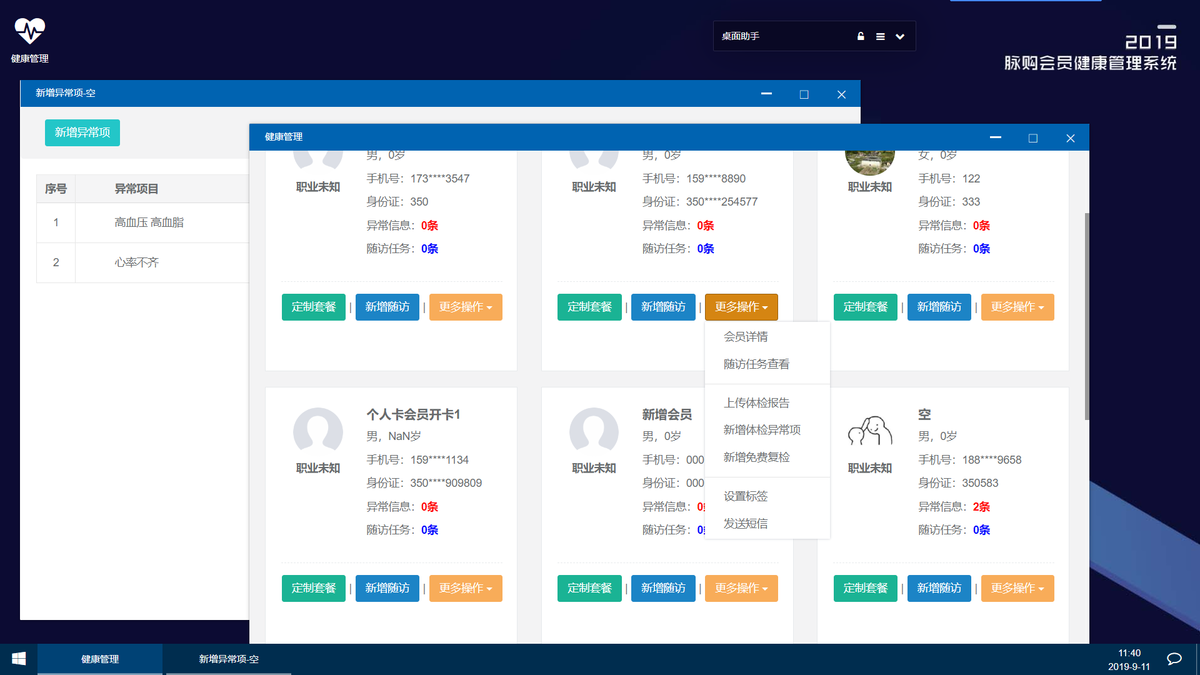Viewport: 1200px width, 675px height.
Task: Click 异常信息 2条 count for member 空
Action: coord(981,507)
